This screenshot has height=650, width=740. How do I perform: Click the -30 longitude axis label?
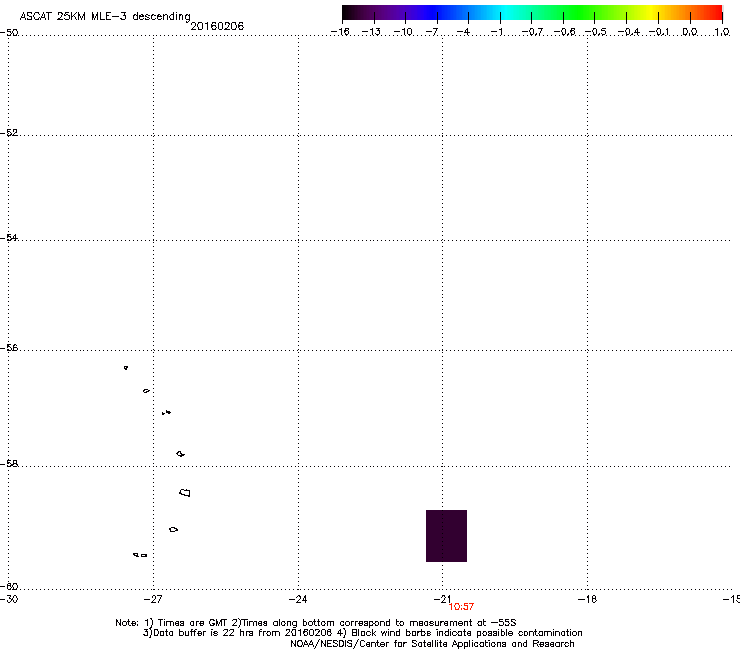(9, 599)
